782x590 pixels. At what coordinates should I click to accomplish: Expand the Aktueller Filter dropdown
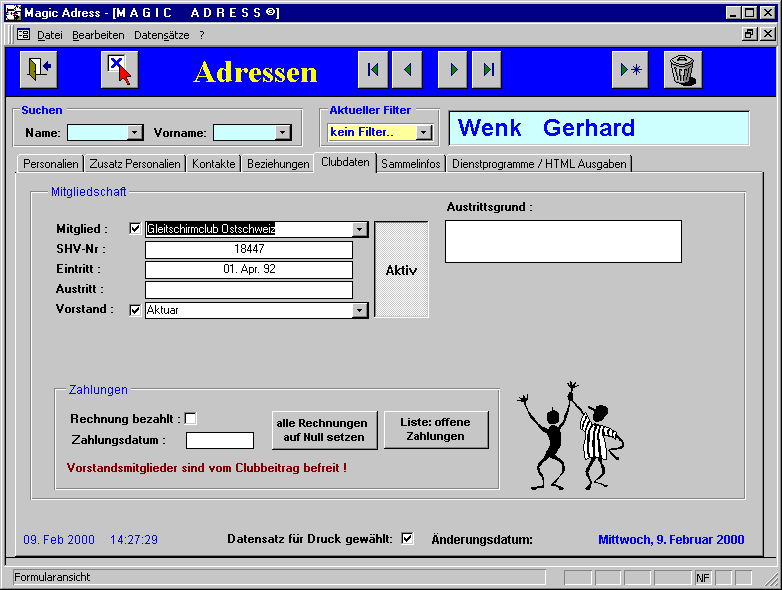(x=424, y=132)
